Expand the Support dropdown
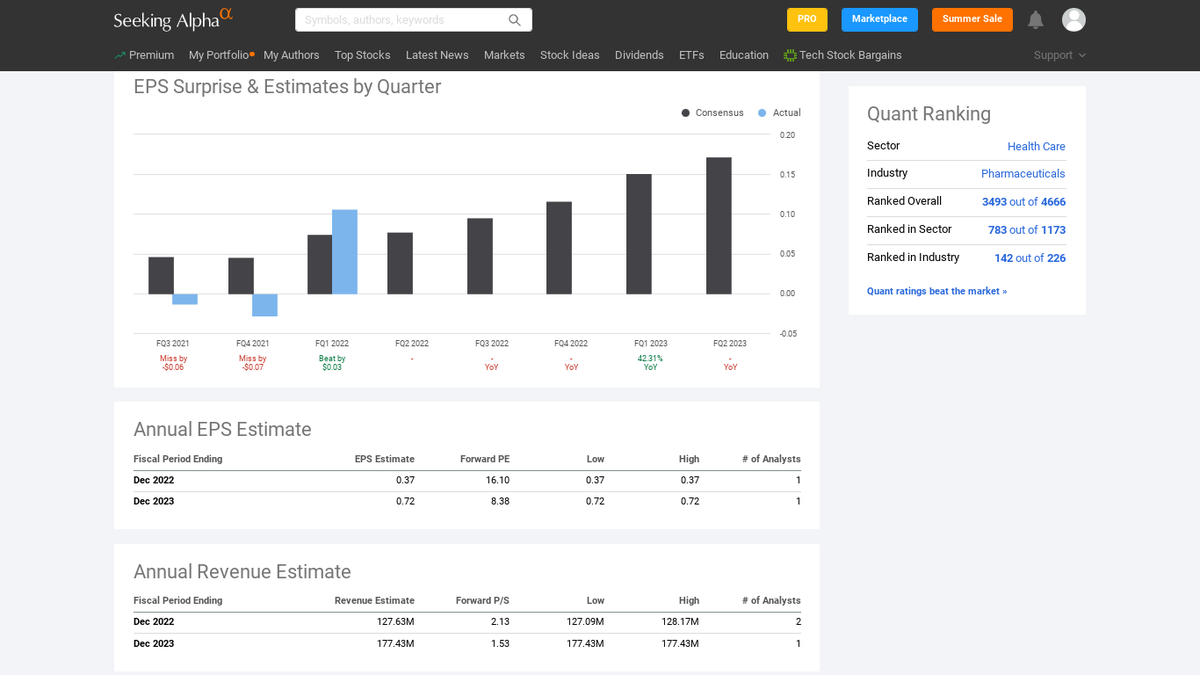 point(1060,55)
